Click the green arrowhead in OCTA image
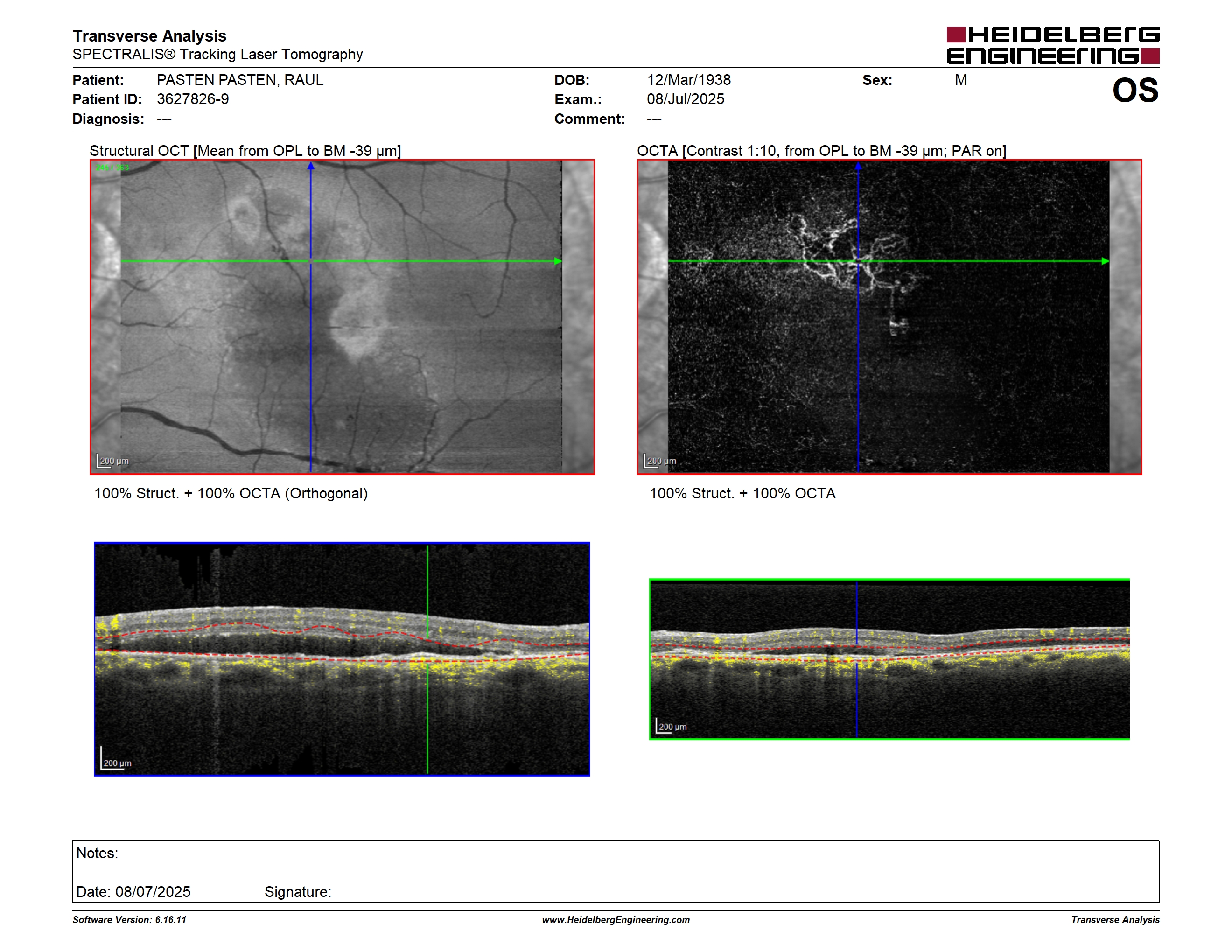1232x952 pixels. click(1105, 261)
